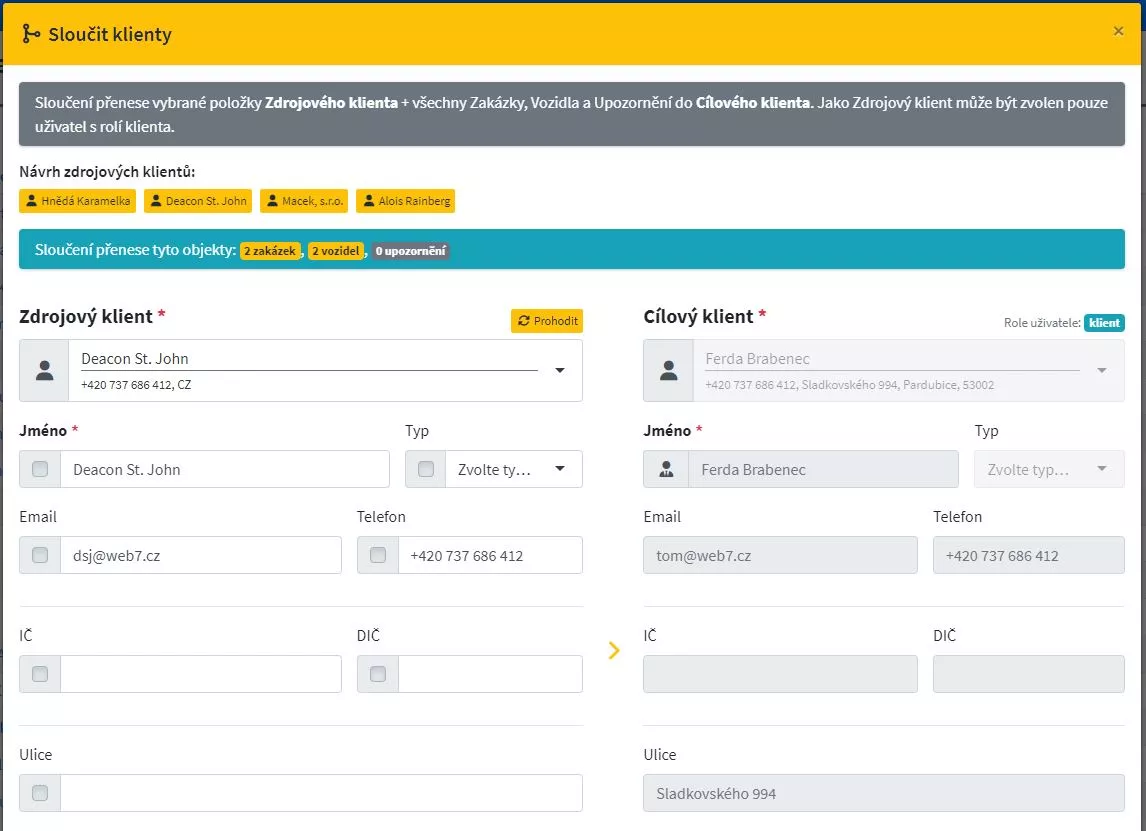Screen dimensions: 1146x831
Task: Pick Alois Rainberg from suggested clients
Action: [x=406, y=201]
